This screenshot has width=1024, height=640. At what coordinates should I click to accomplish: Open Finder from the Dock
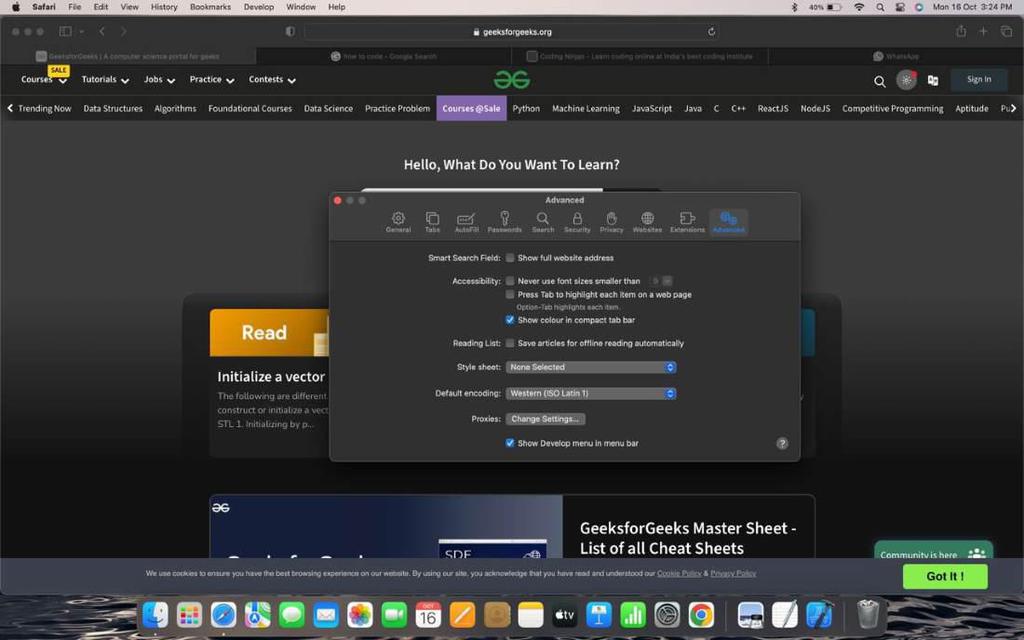click(x=155, y=615)
